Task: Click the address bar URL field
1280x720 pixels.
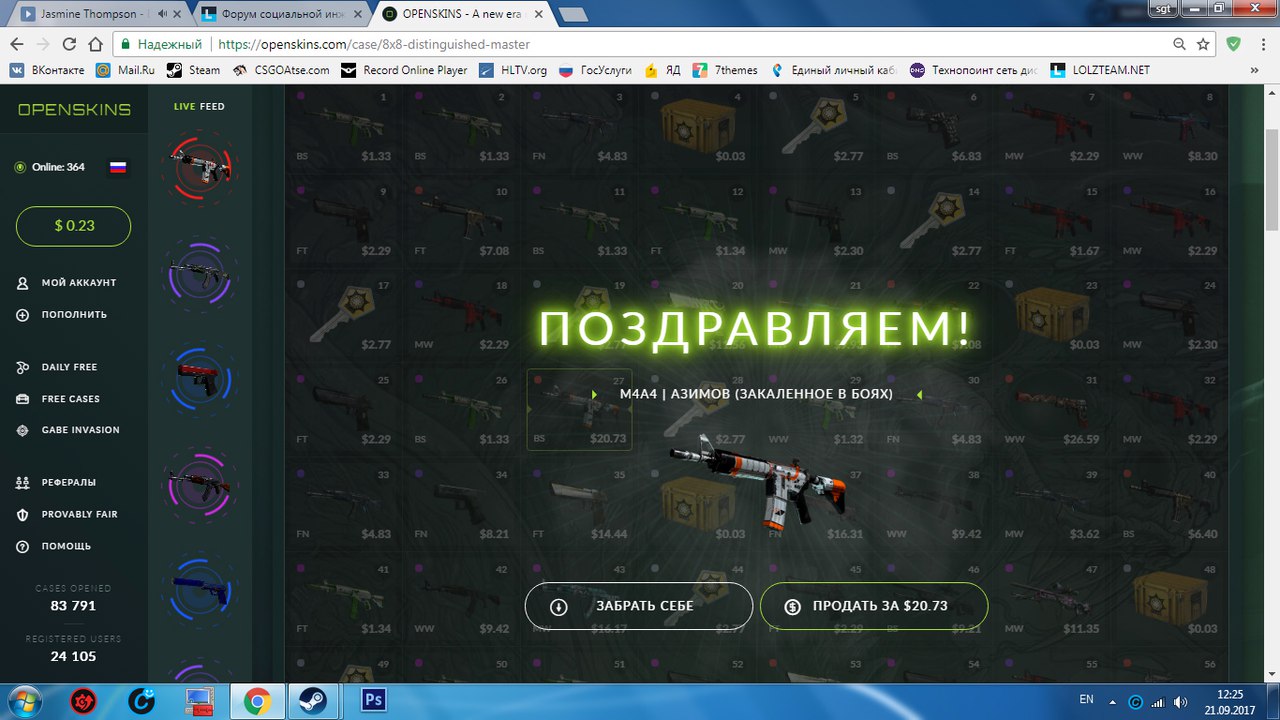Action: point(640,44)
